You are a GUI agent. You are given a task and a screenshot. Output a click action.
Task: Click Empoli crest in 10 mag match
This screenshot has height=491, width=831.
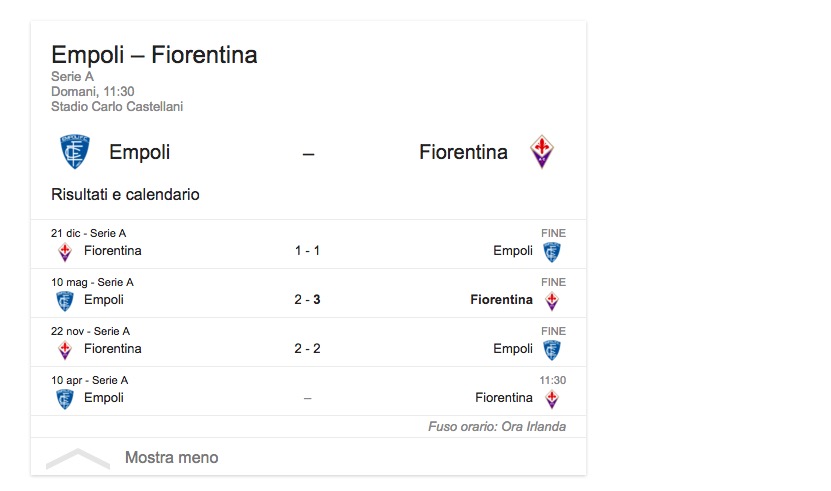[65, 300]
